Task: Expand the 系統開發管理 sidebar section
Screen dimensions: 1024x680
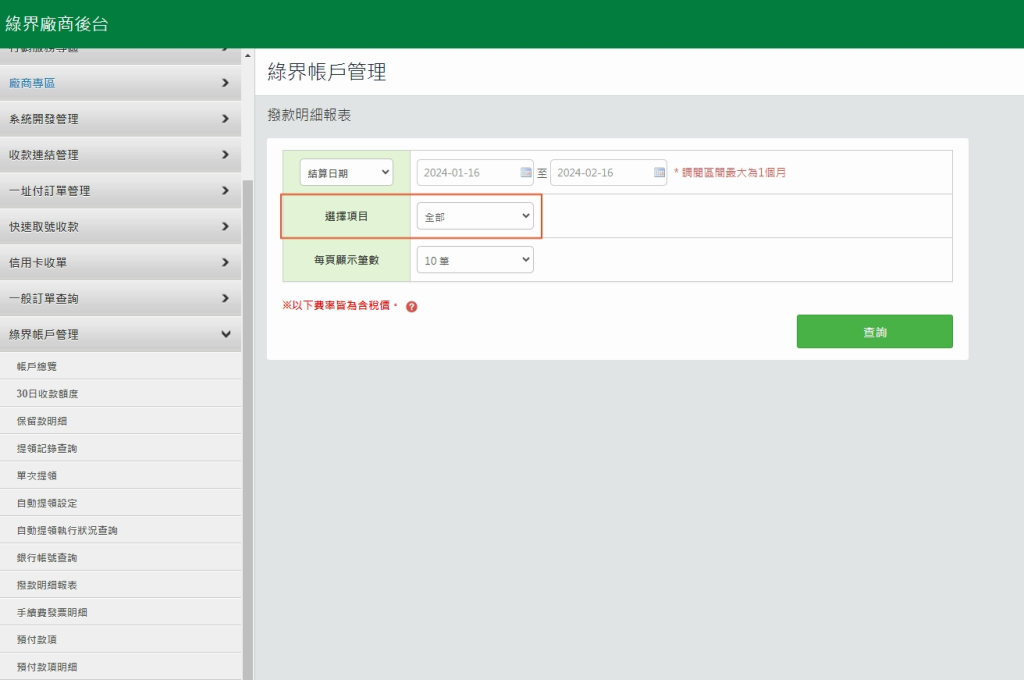Action: pyautogui.click(x=120, y=119)
